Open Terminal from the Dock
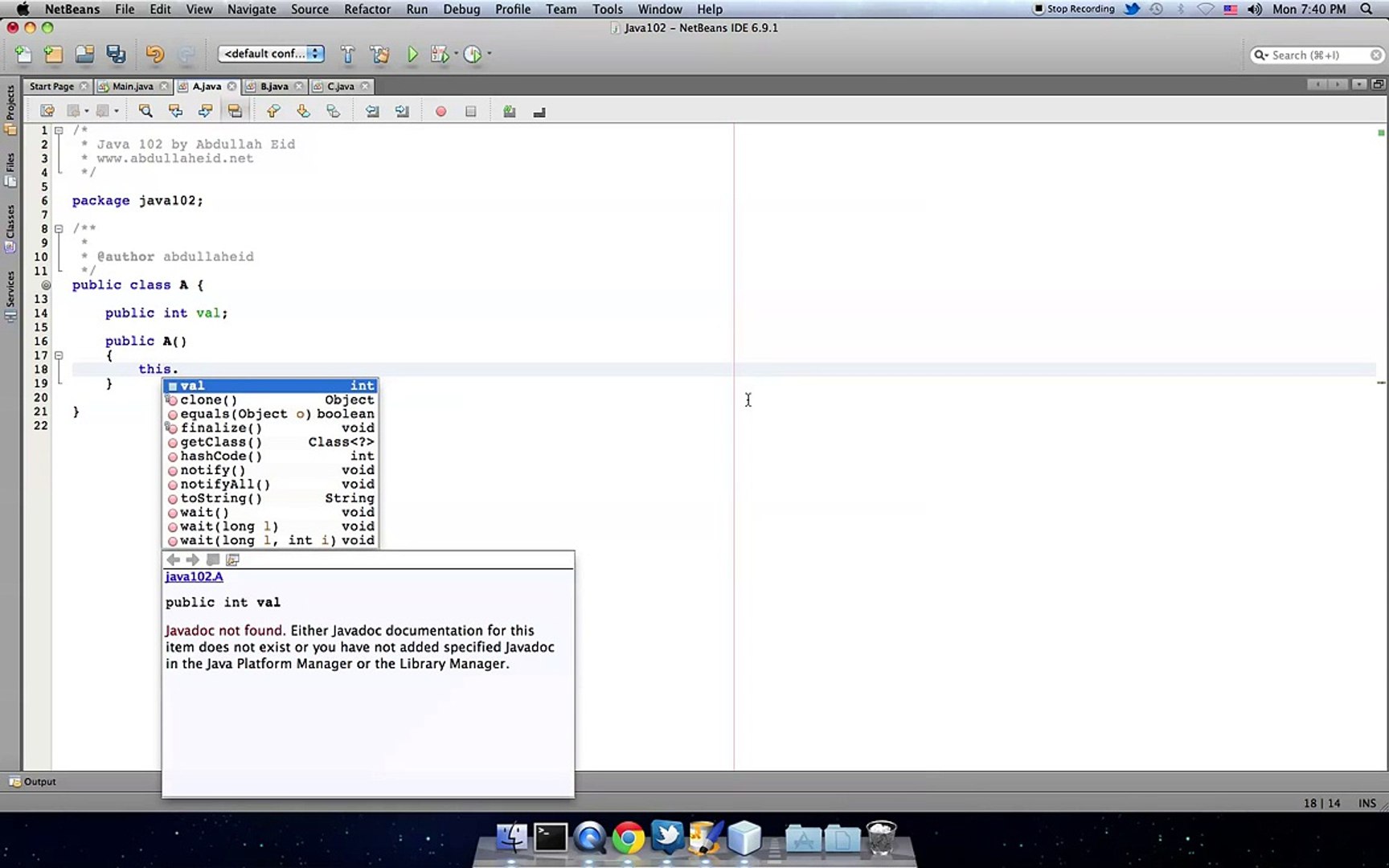Image resolution: width=1389 pixels, height=868 pixels. (551, 837)
